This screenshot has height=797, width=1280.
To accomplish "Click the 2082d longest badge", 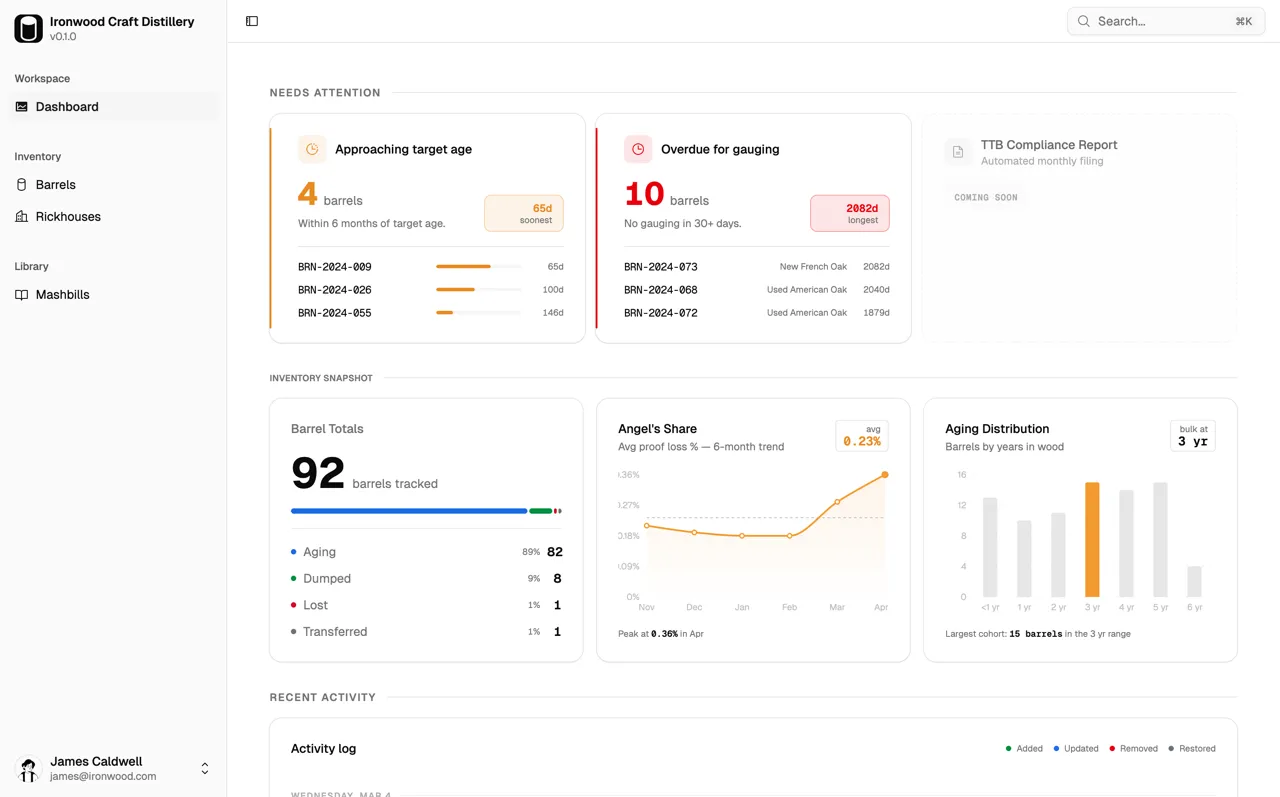I will (849, 212).
